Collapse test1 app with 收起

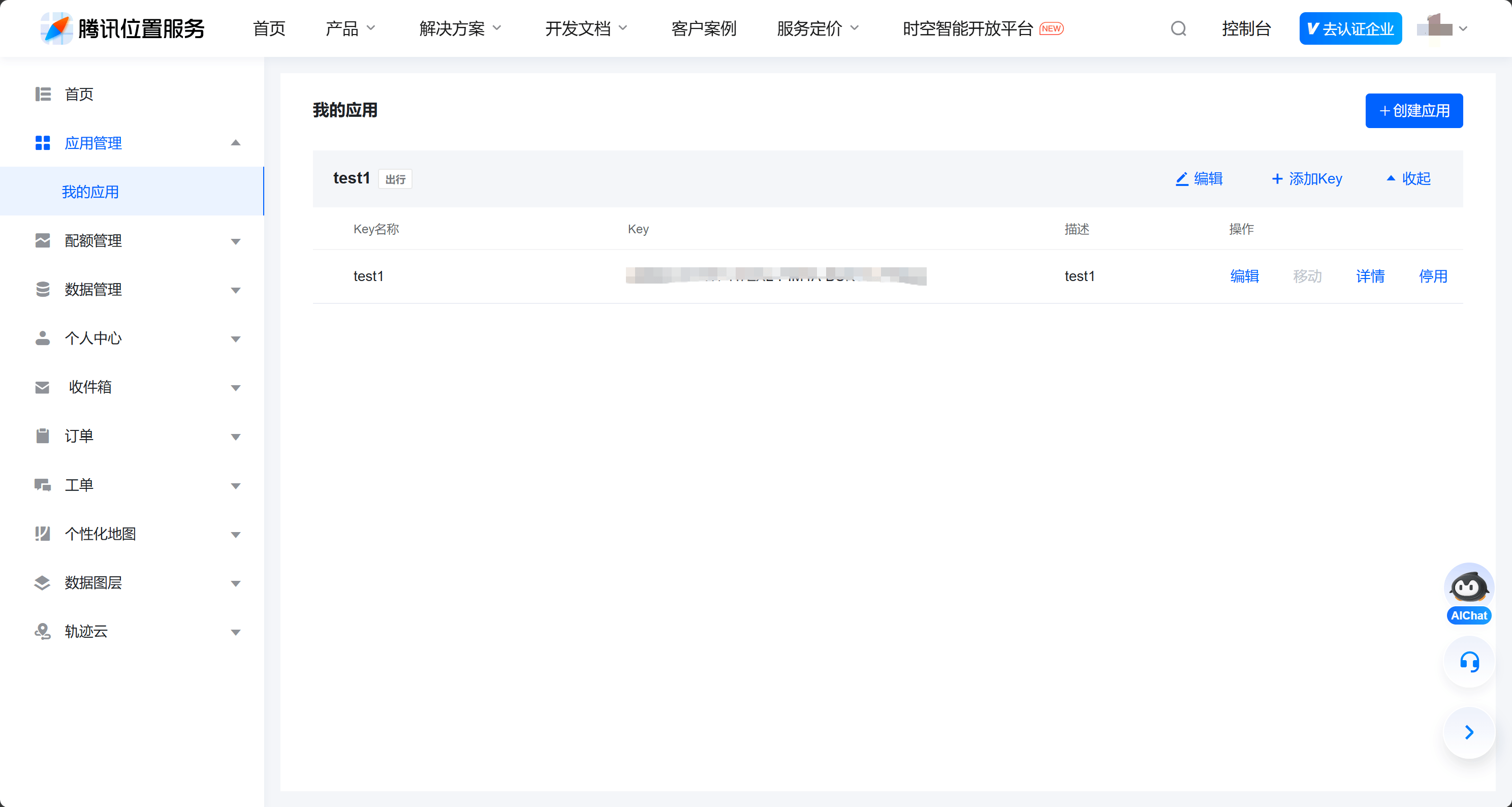tap(1408, 178)
